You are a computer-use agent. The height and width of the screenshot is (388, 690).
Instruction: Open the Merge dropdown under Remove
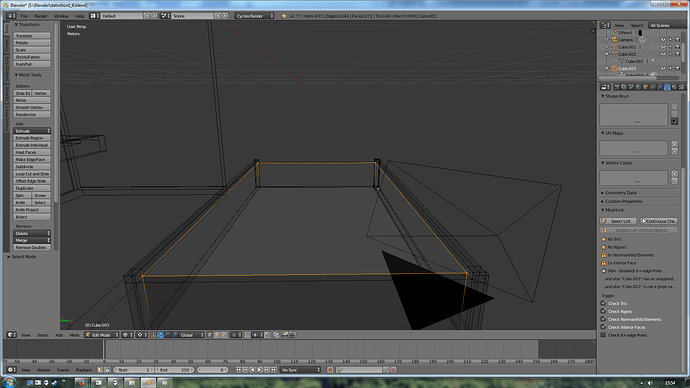point(32,241)
